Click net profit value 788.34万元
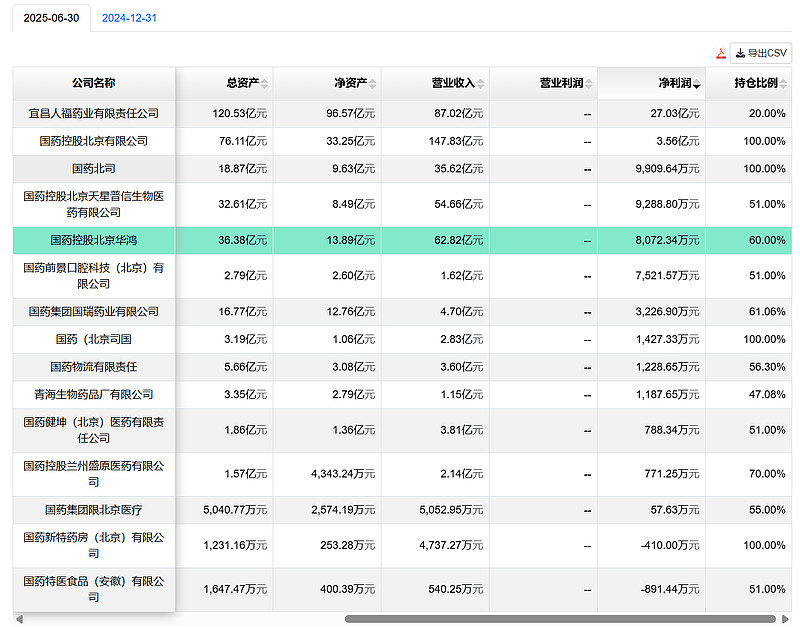Viewport: 800px width, 627px height. pyautogui.click(x=671, y=430)
